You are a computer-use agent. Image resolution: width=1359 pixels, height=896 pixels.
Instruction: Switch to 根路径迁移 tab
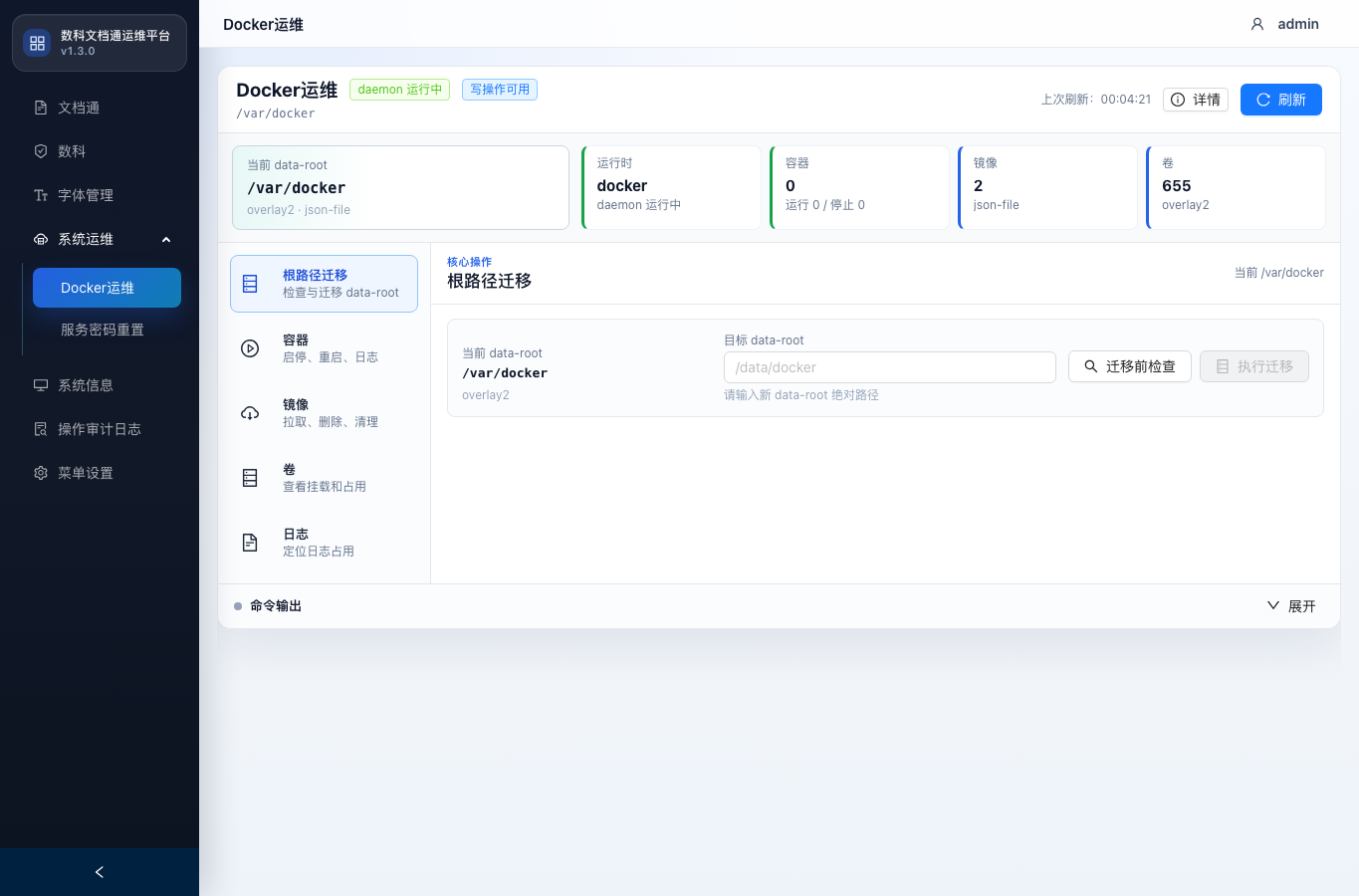pyautogui.click(x=324, y=284)
